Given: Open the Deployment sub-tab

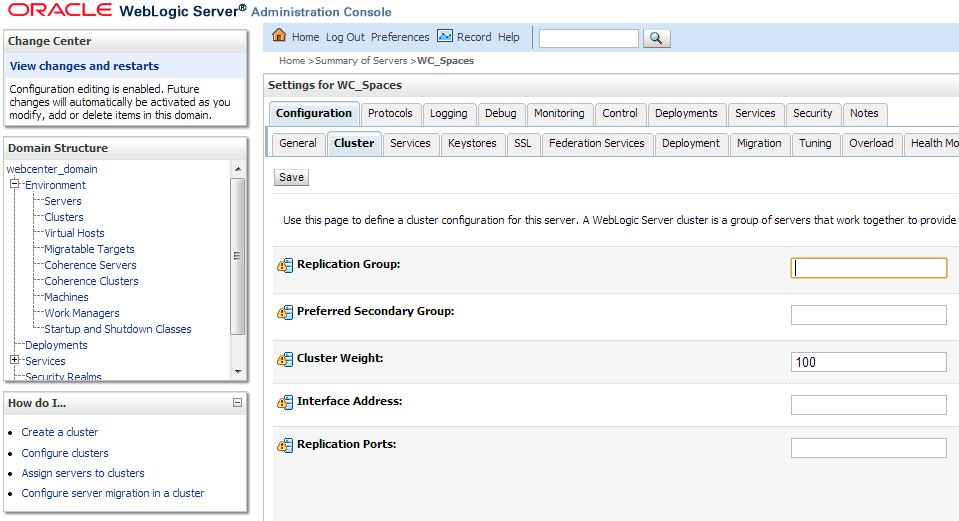Looking at the screenshot, I should (691, 144).
